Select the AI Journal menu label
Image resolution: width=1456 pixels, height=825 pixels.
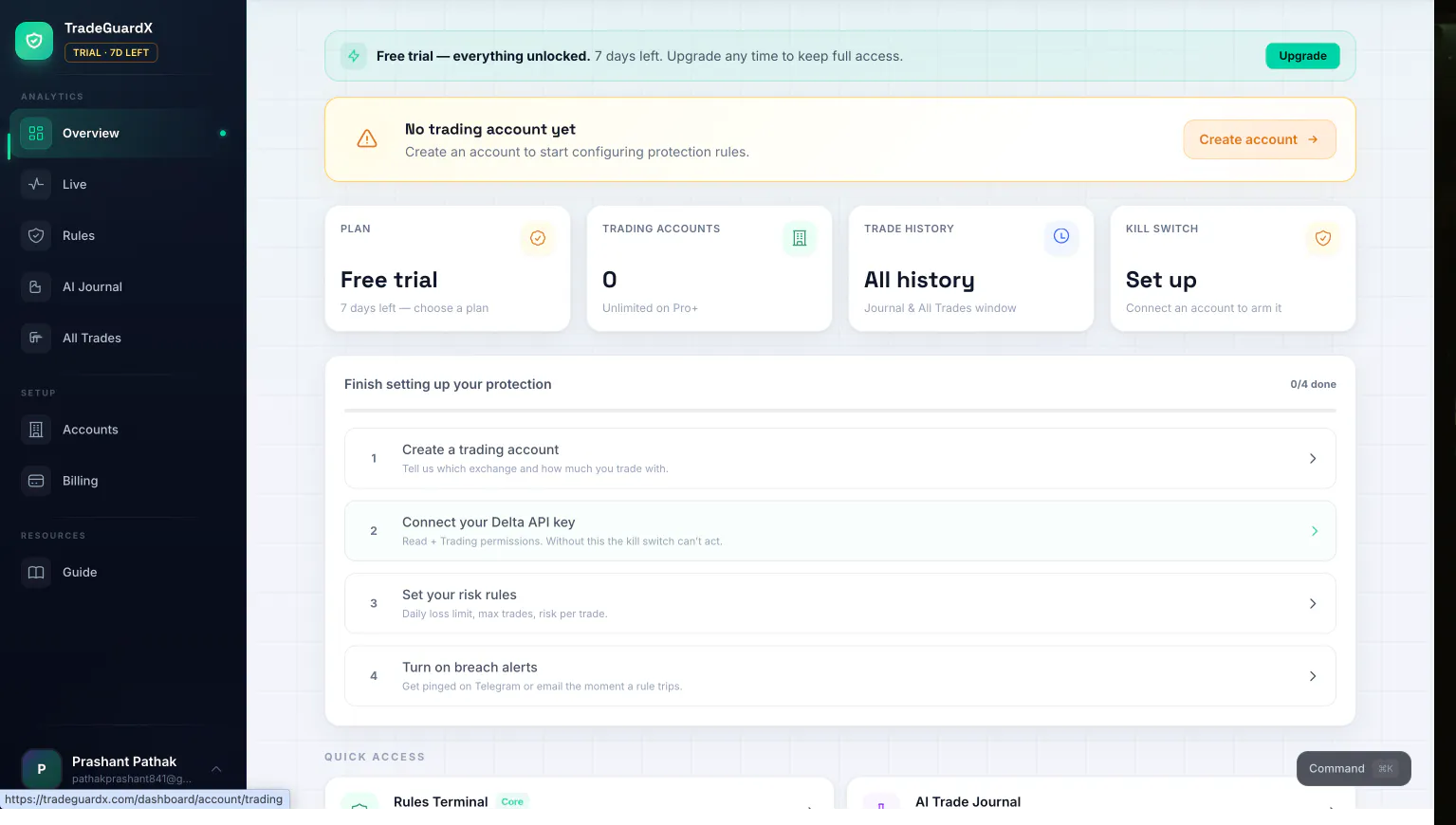[x=92, y=287]
